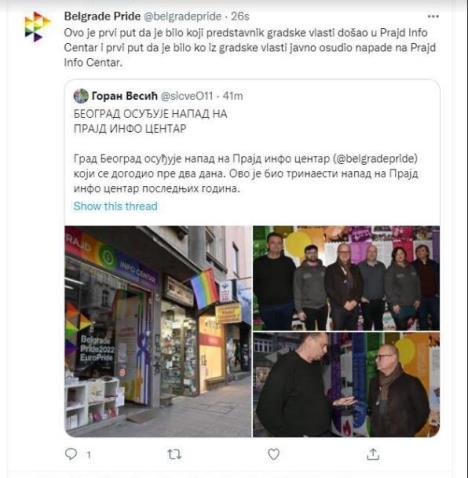Open the quoted tweet headline text
The image size is (468, 478).
tap(150, 121)
